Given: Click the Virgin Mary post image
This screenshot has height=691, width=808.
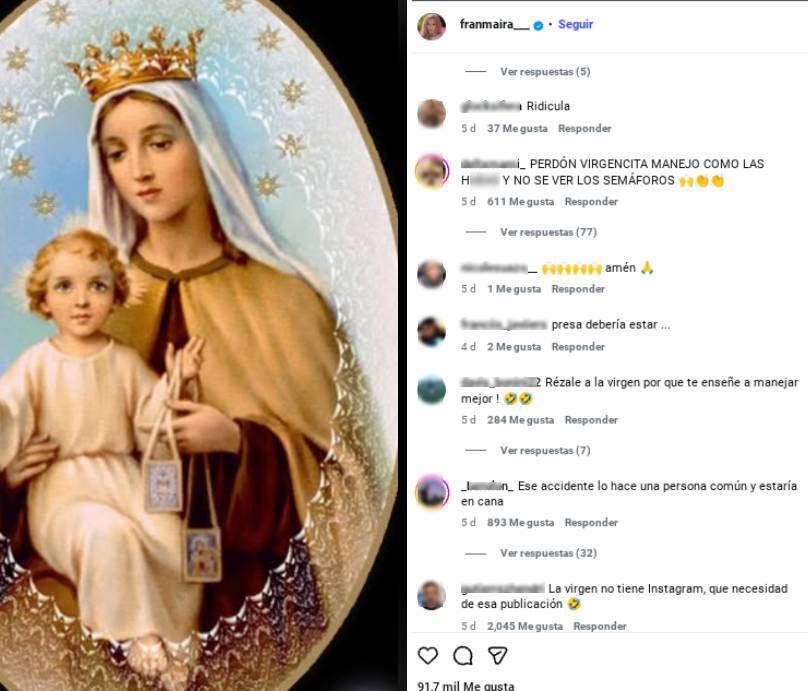Looking at the screenshot, I should click(x=199, y=345).
